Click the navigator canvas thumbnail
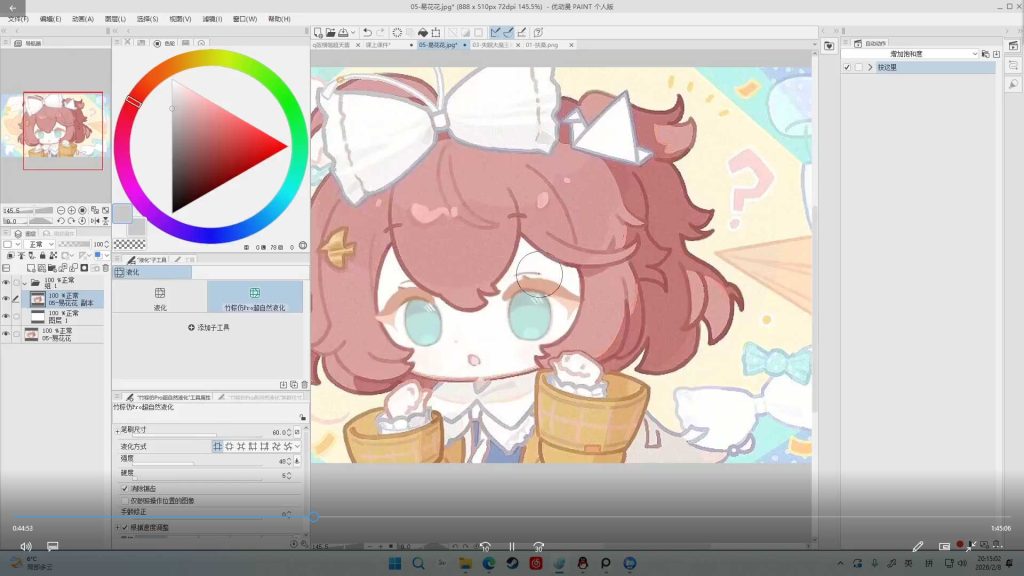1024x576 pixels. pyautogui.click(x=52, y=127)
